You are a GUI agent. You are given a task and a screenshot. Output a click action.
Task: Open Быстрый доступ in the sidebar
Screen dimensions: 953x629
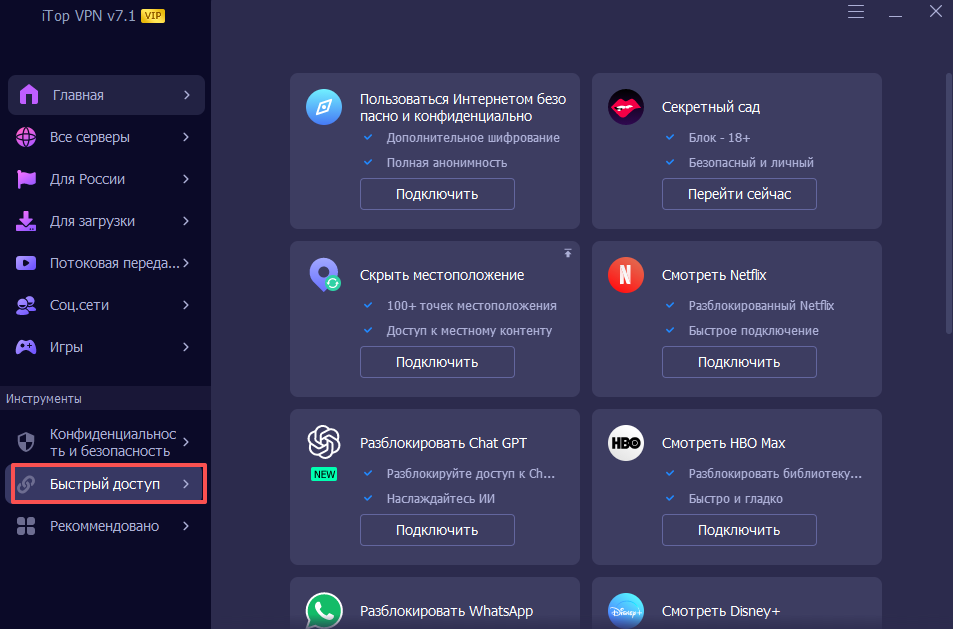(x=105, y=484)
